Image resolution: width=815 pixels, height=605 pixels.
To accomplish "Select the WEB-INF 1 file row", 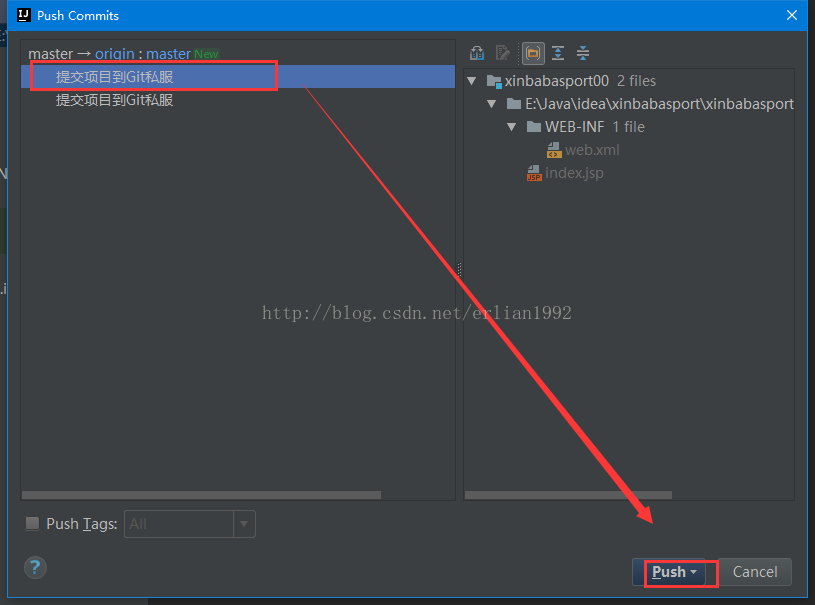I will 595,127.
